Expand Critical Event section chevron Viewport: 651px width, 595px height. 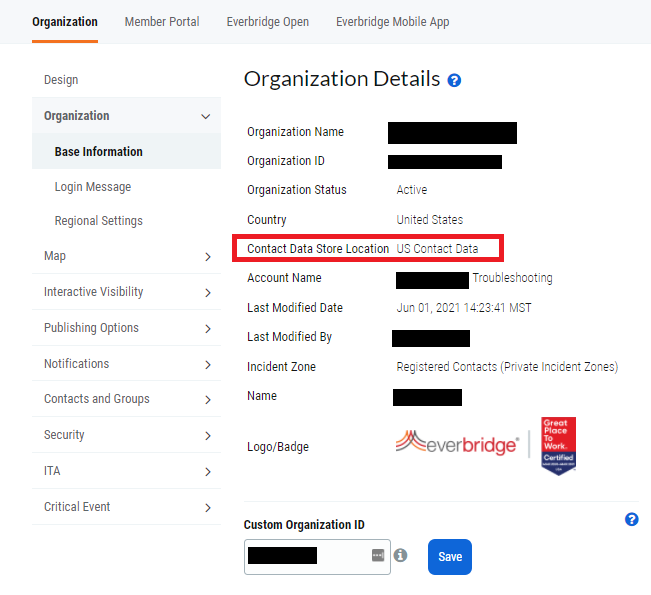pyautogui.click(x=208, y=507)
